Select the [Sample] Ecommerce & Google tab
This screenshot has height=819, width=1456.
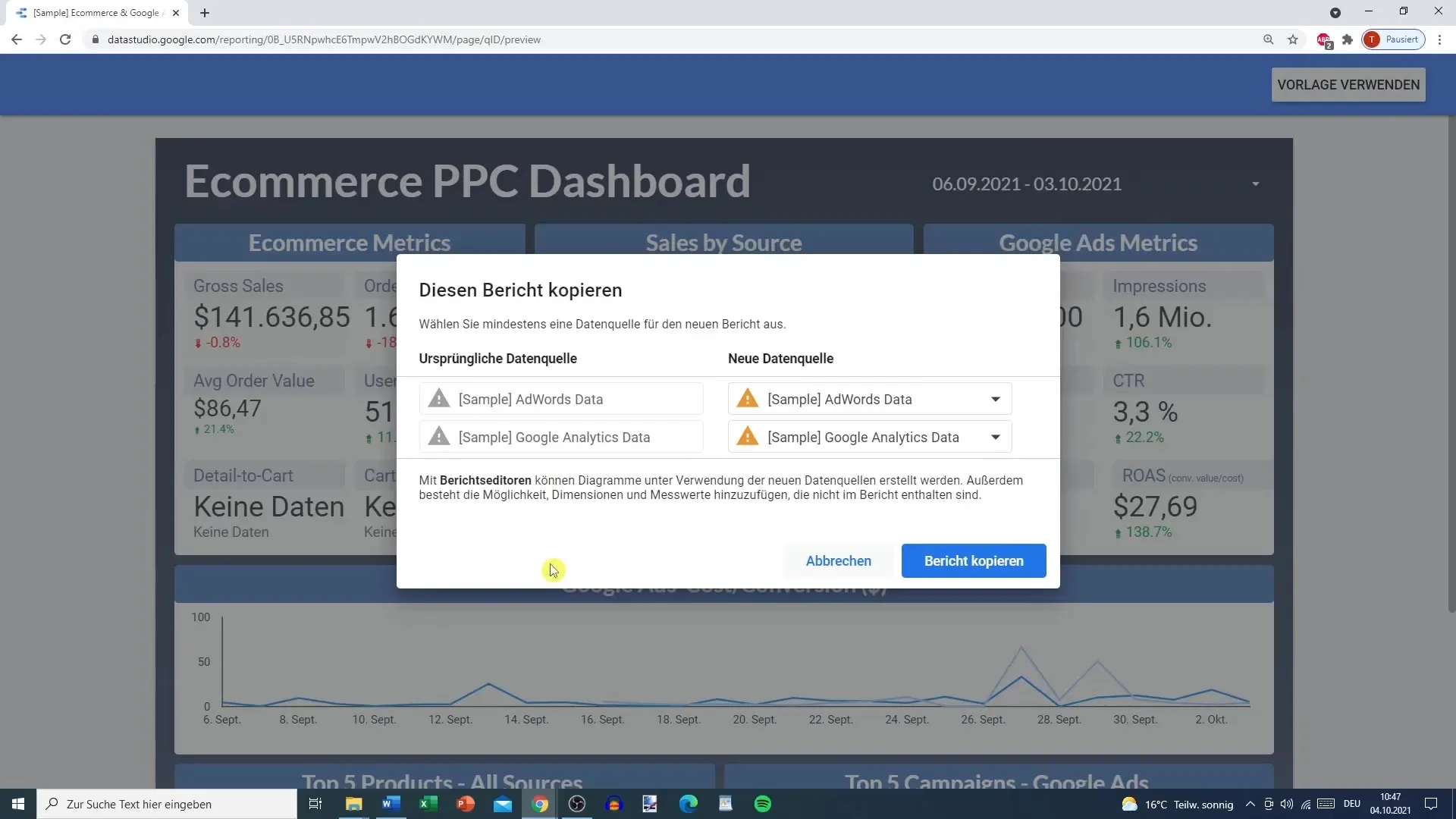click(x=97, y=13)
